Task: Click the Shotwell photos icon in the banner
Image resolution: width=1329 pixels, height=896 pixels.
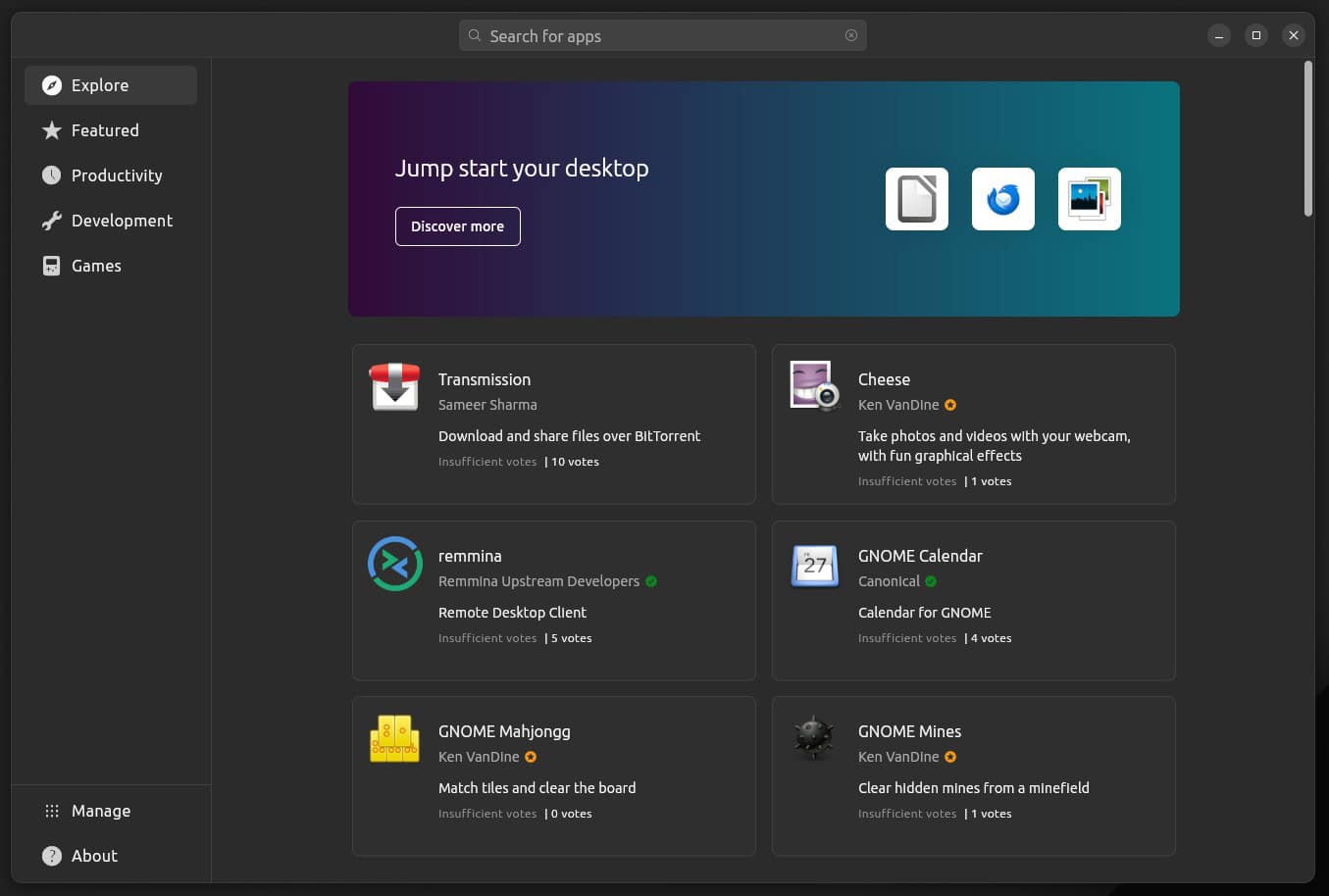Action: 1089,198
